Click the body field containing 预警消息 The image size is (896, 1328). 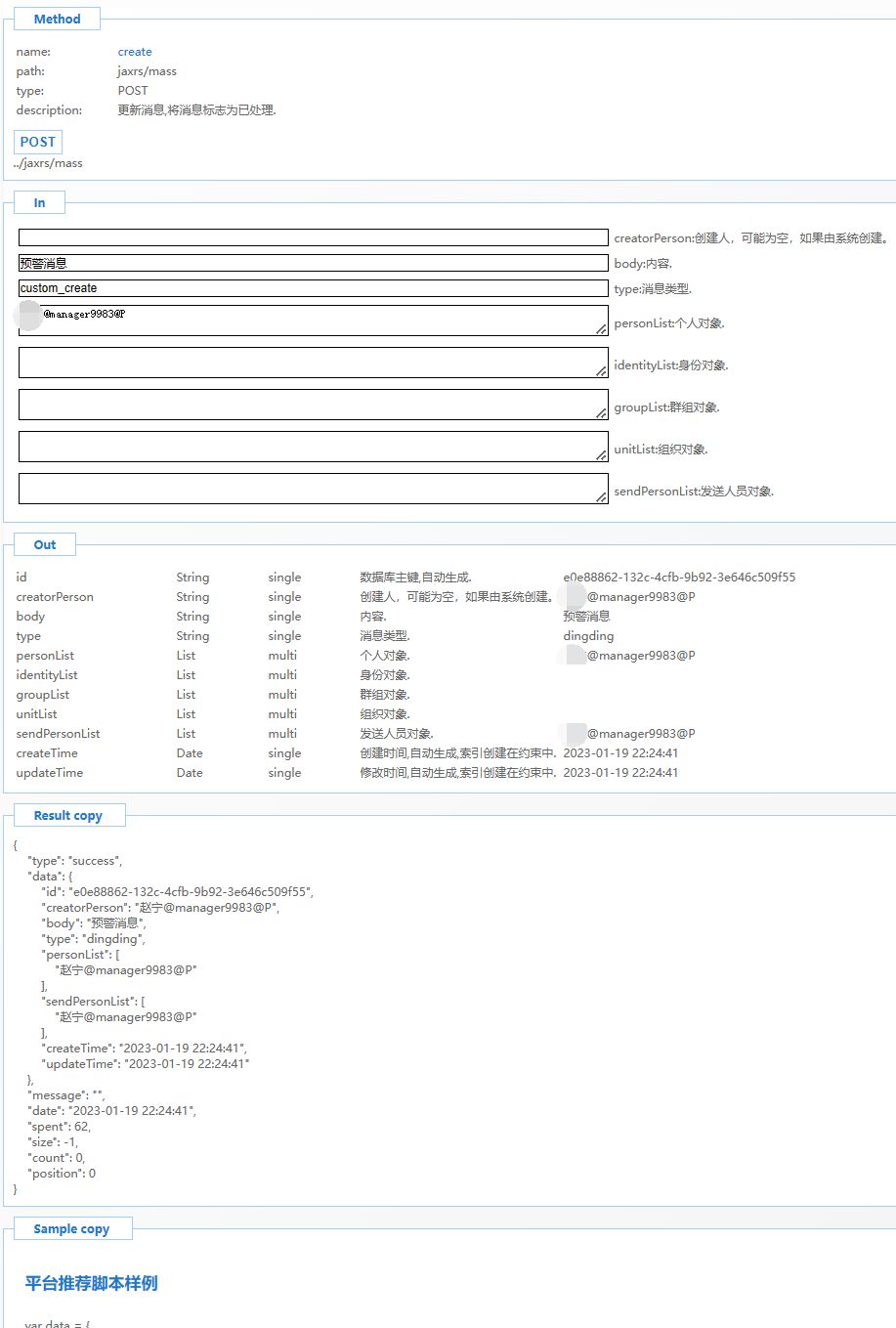pyautogui.click(x=313, y=263)
